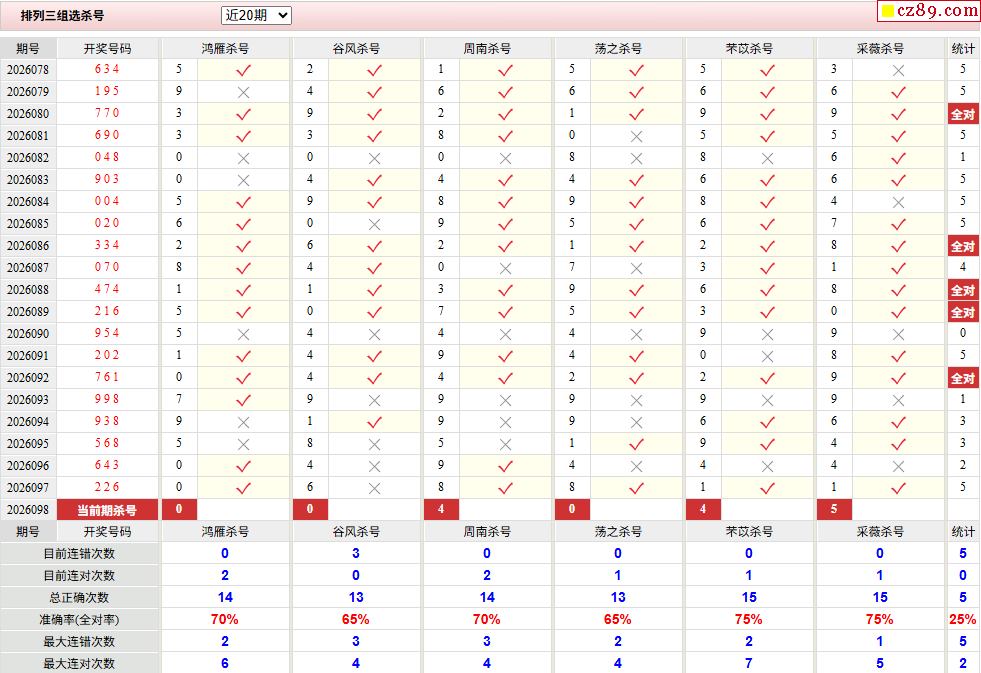The height and width of the screenshot is (673, 981).
Task: Click the 全对 badge in row 2026092
Action: pos(962,378)
